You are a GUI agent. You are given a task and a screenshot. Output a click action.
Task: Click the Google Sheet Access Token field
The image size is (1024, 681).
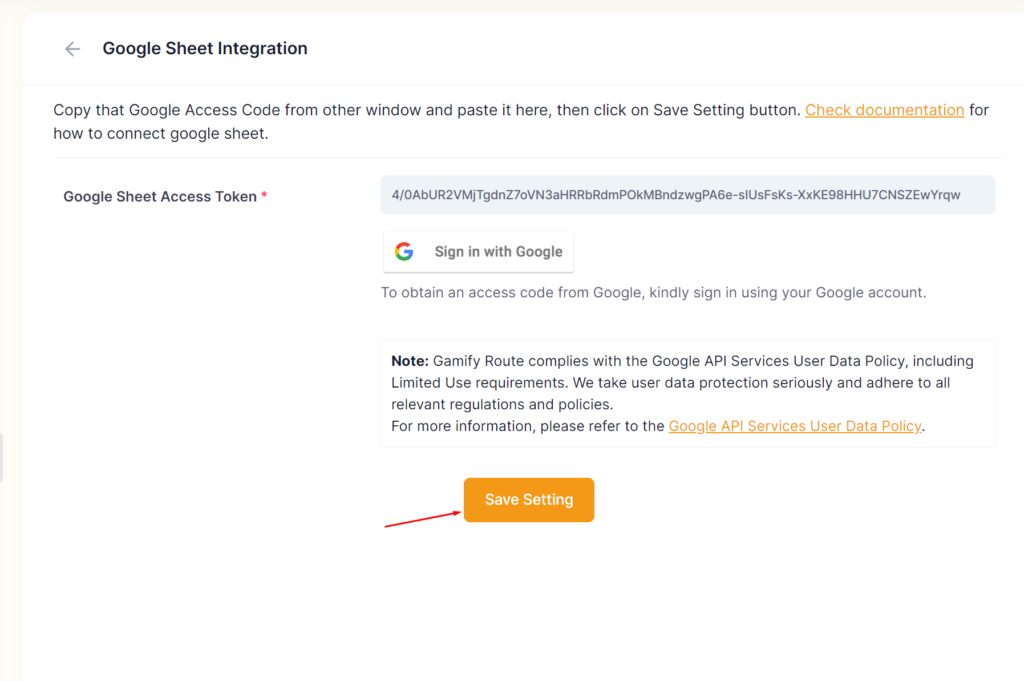688,195
